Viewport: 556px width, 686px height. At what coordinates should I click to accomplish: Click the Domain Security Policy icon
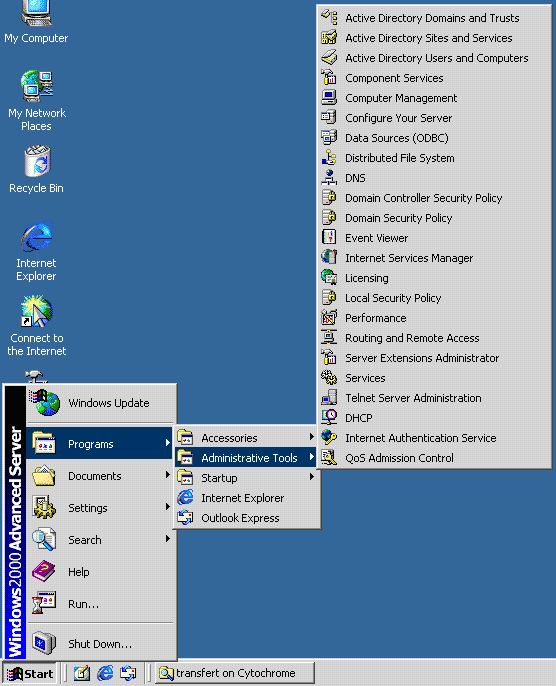pyautogui.click(x=329, y=218)
